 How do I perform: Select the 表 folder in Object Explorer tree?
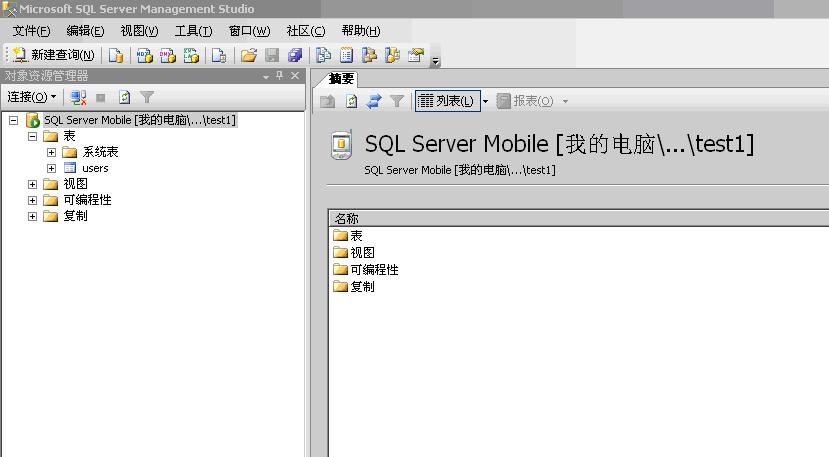click(69, 136)
